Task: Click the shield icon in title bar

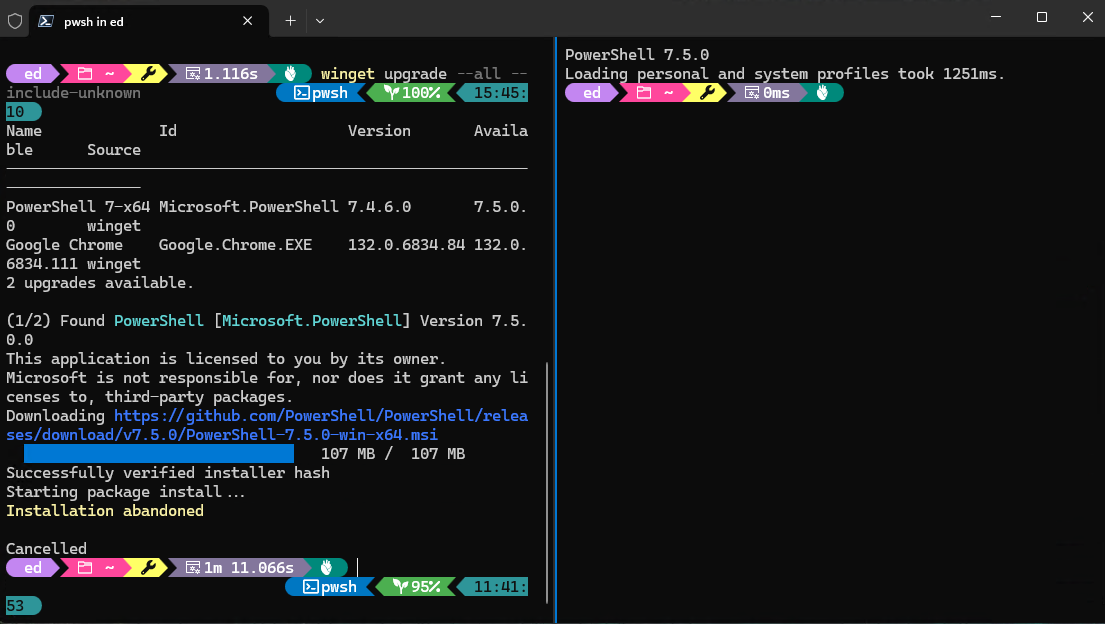Action: [x=15, y=21]
